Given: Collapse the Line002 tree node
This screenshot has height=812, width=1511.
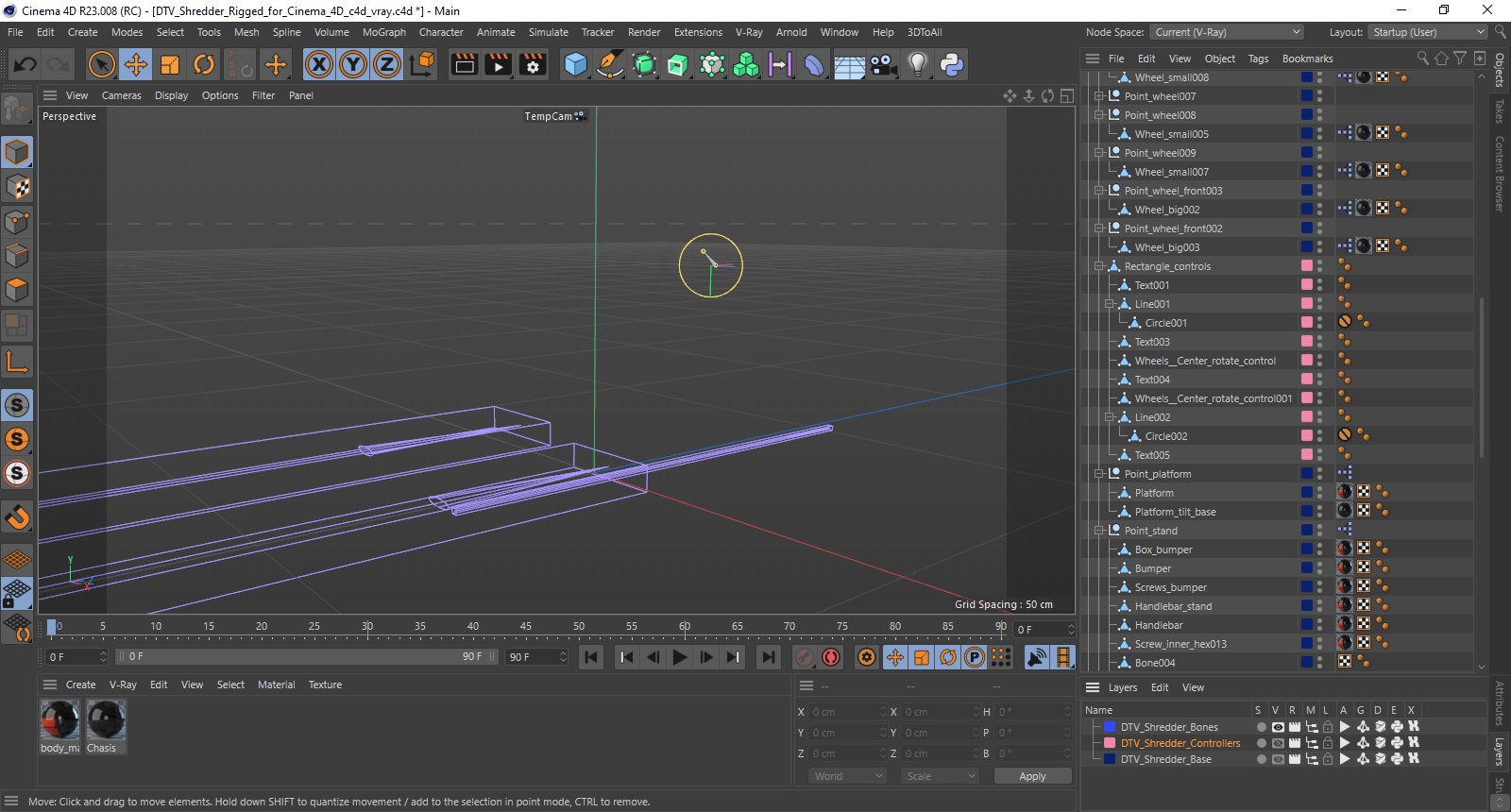Looking at the screenshot, I should coord(1110,417).
